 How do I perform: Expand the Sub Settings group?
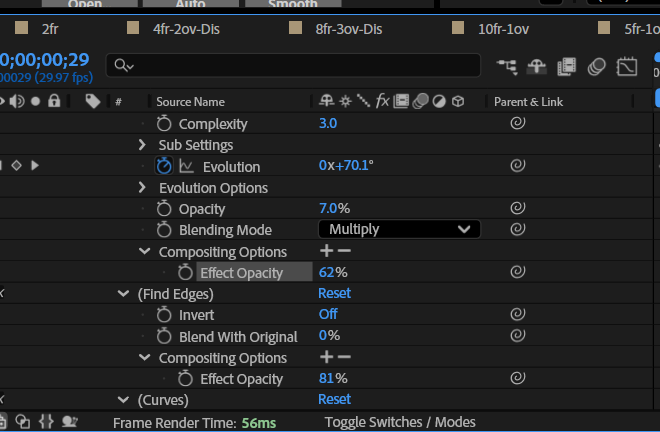pyautogui.click(x=143, y=146)
